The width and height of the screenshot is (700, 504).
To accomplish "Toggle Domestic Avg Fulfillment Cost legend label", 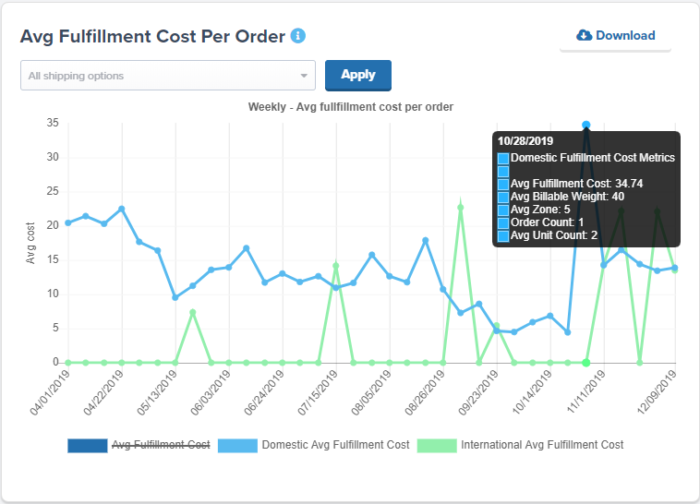I will (335, 445).
